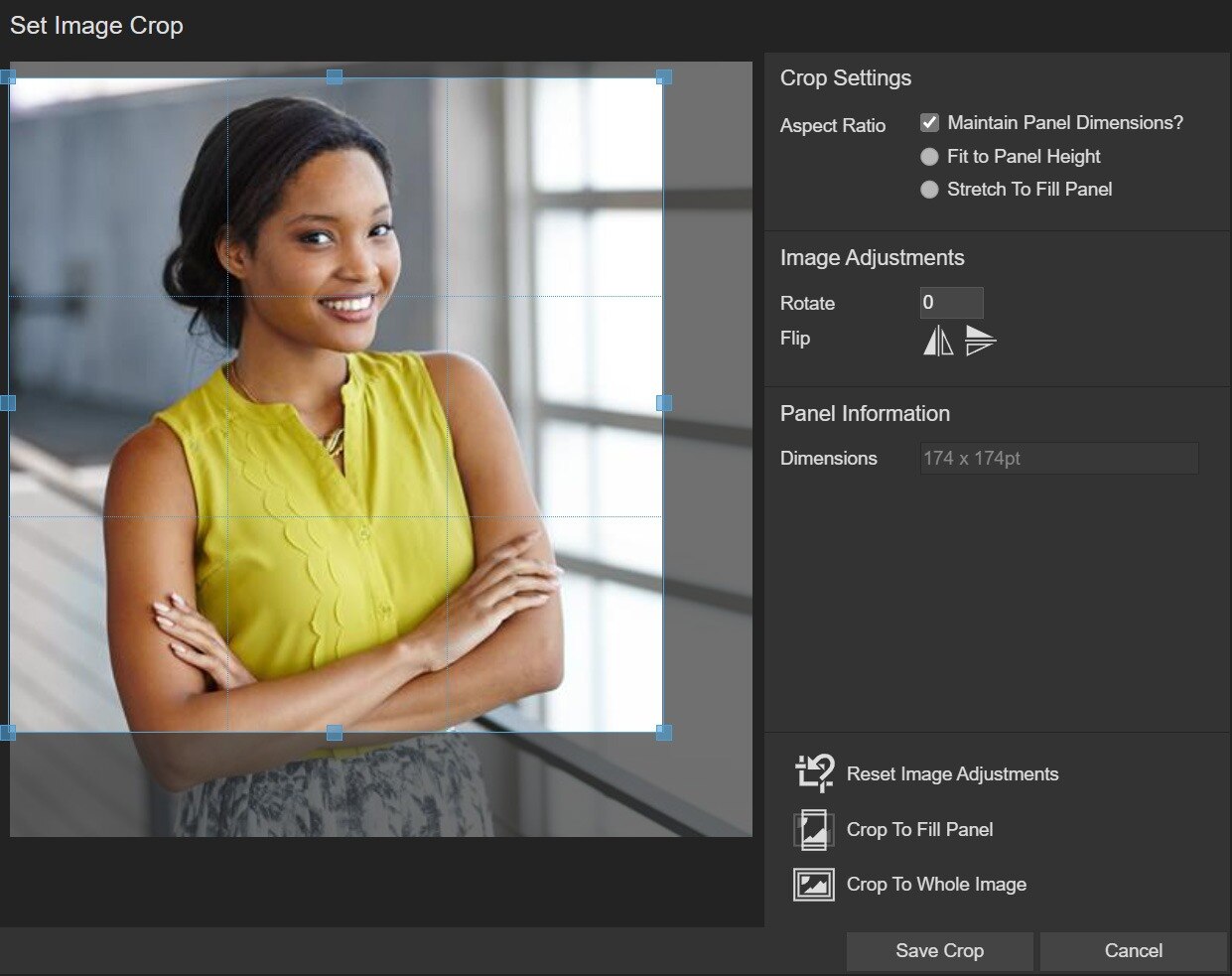The image size is (1232, 976).
Task: Grab the left-middle crop handle
Action: [x=8, y=403]
